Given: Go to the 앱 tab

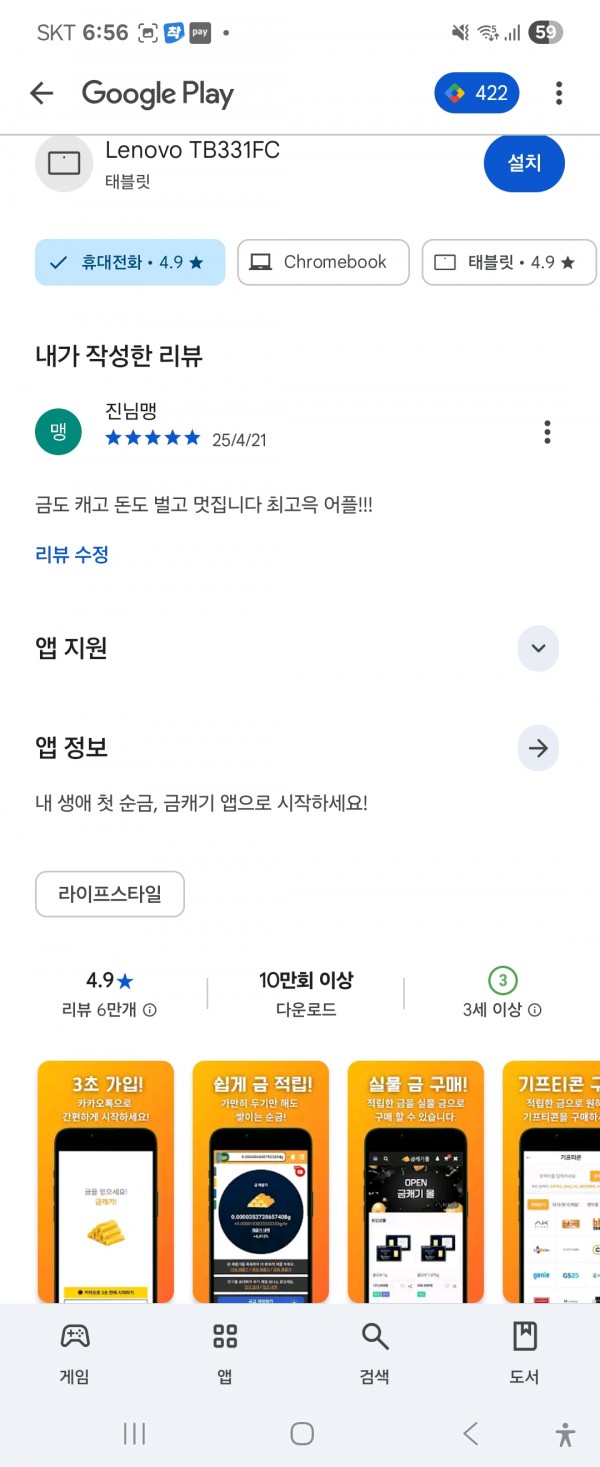Looking at the screenshot, I should point(225,1353).
